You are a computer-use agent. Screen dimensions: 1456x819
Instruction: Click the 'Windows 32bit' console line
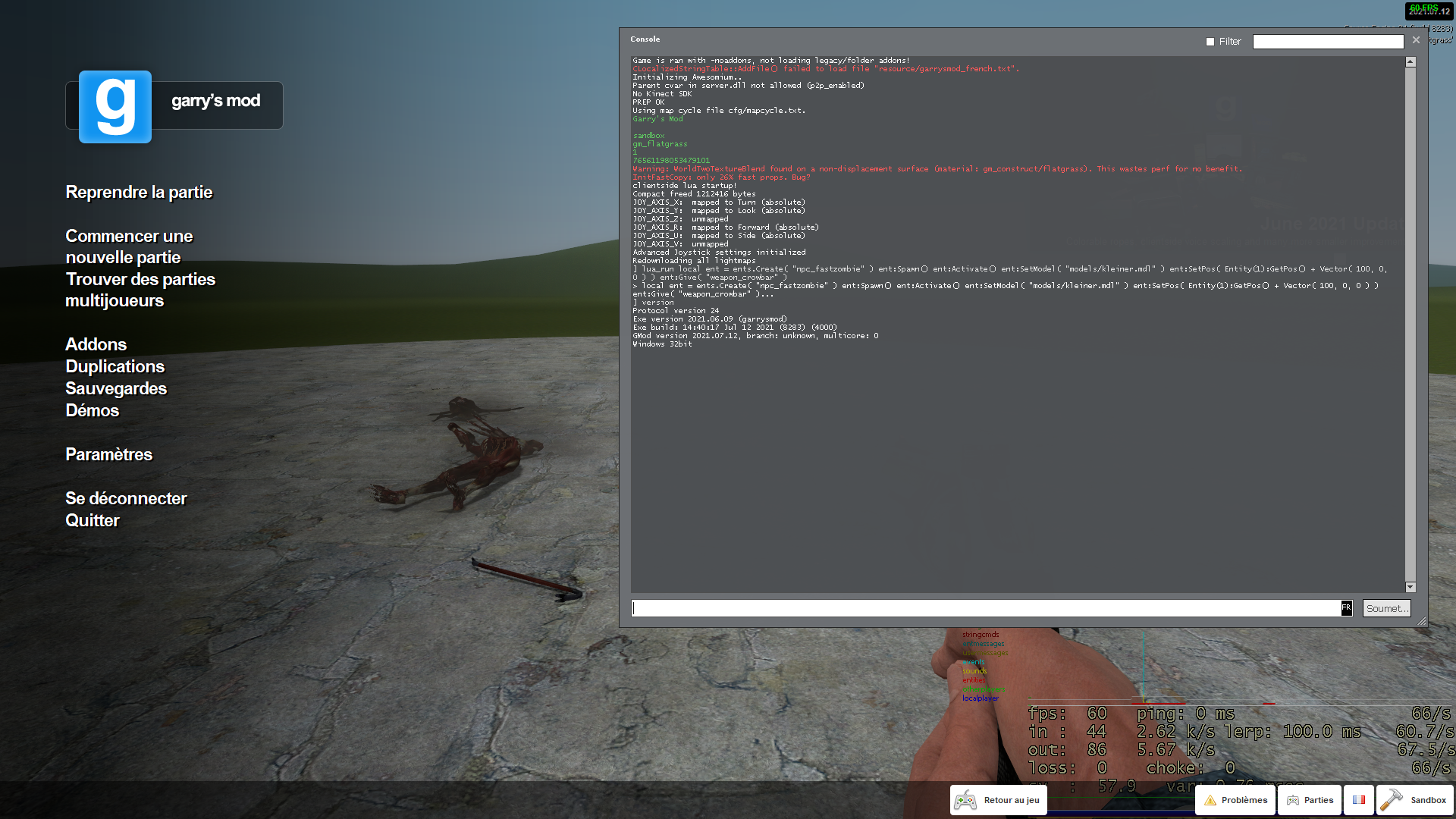point(662,344)
